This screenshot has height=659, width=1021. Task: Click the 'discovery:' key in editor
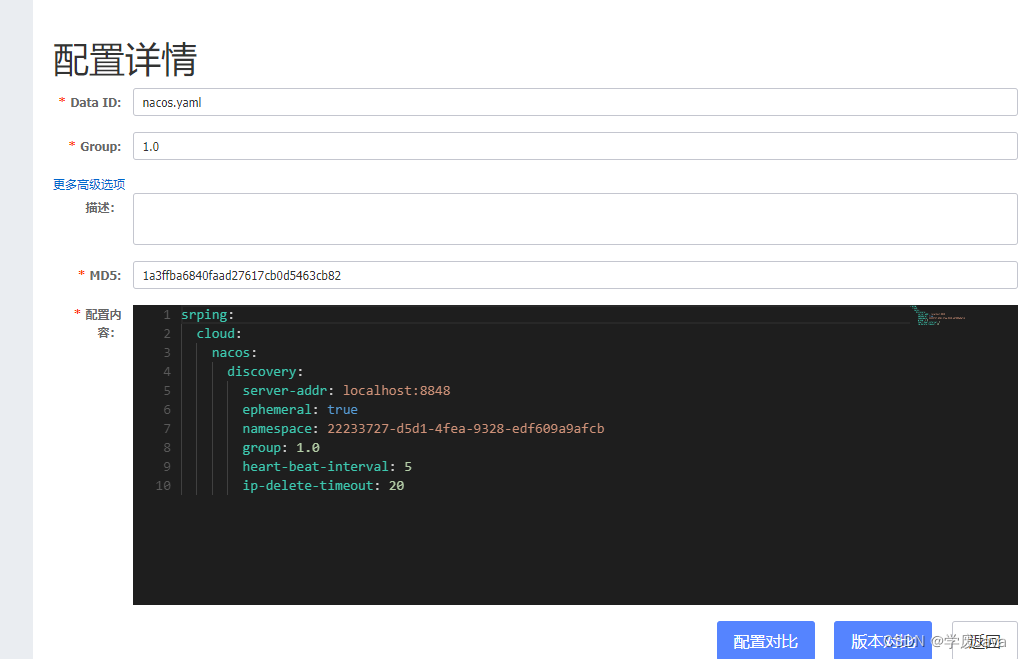pyautogui.click(x=261, y=371)
